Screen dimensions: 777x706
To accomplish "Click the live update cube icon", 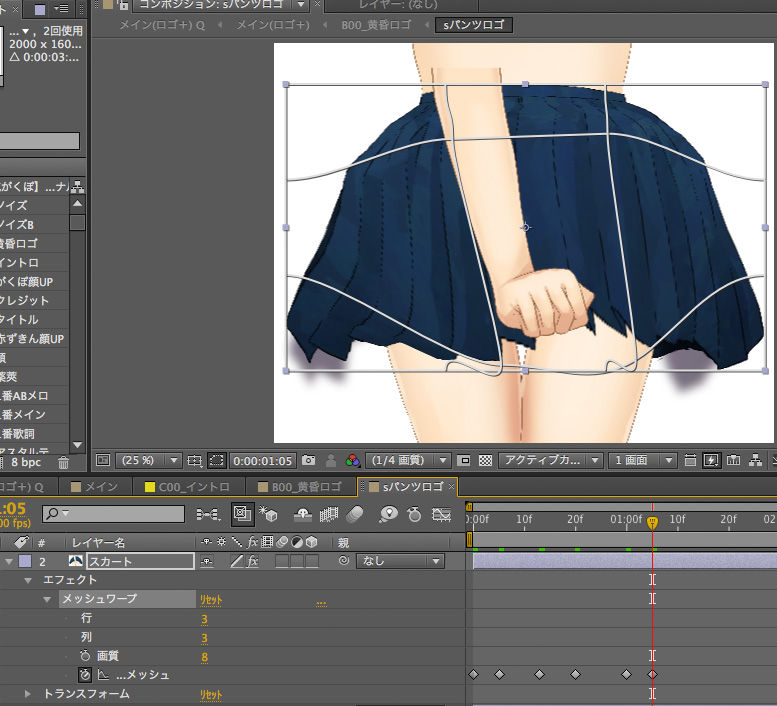I will 268,514.
